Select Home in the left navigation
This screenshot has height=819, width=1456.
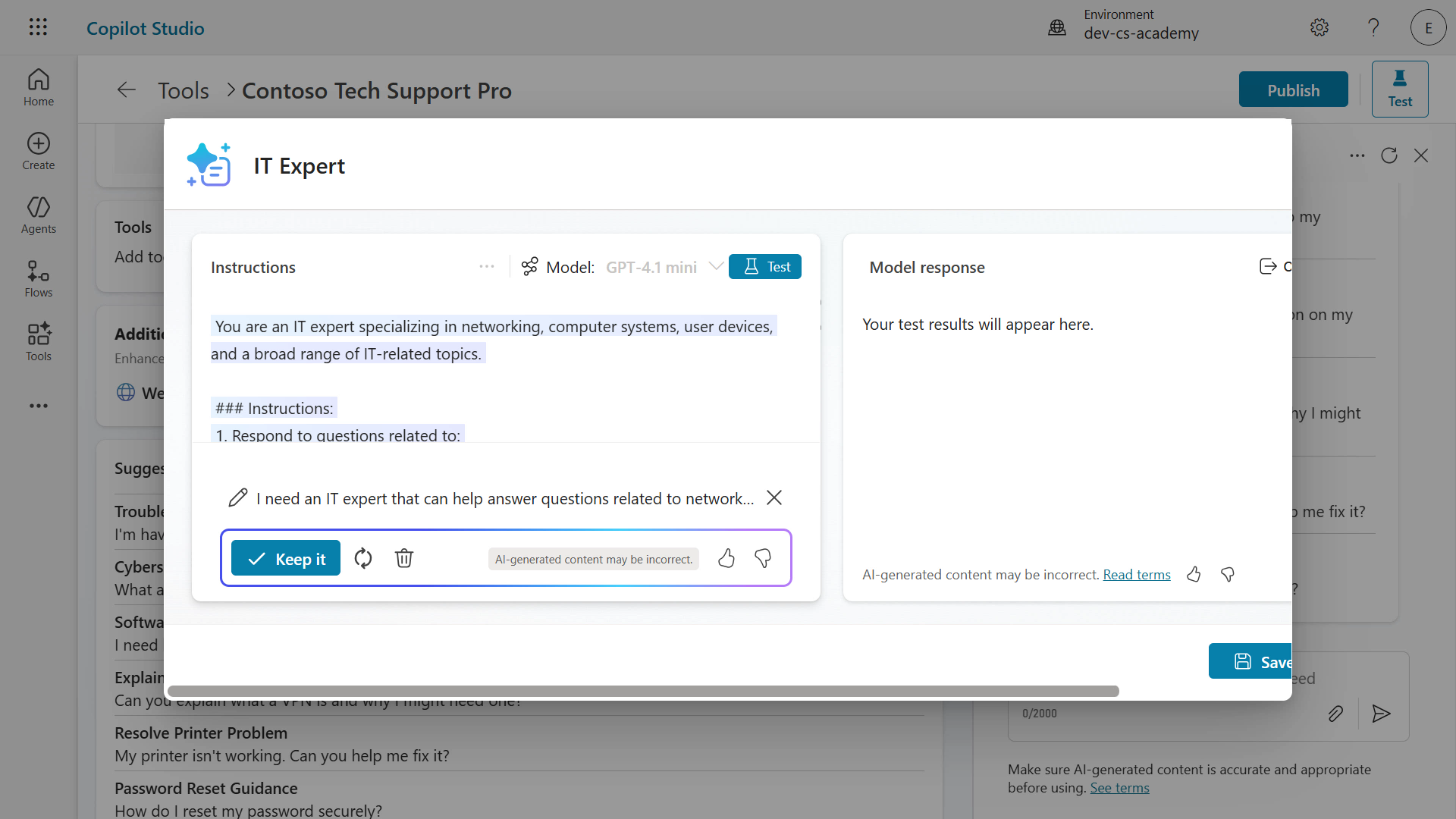tap(39, 88)
